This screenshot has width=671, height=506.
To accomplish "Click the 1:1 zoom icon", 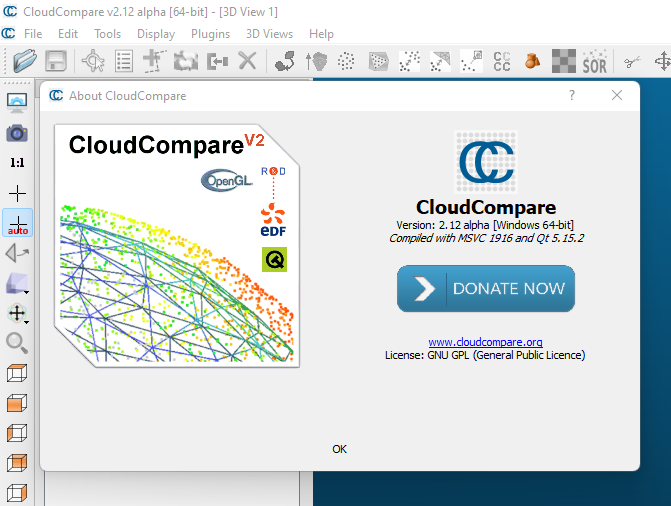I will [17, 162].
